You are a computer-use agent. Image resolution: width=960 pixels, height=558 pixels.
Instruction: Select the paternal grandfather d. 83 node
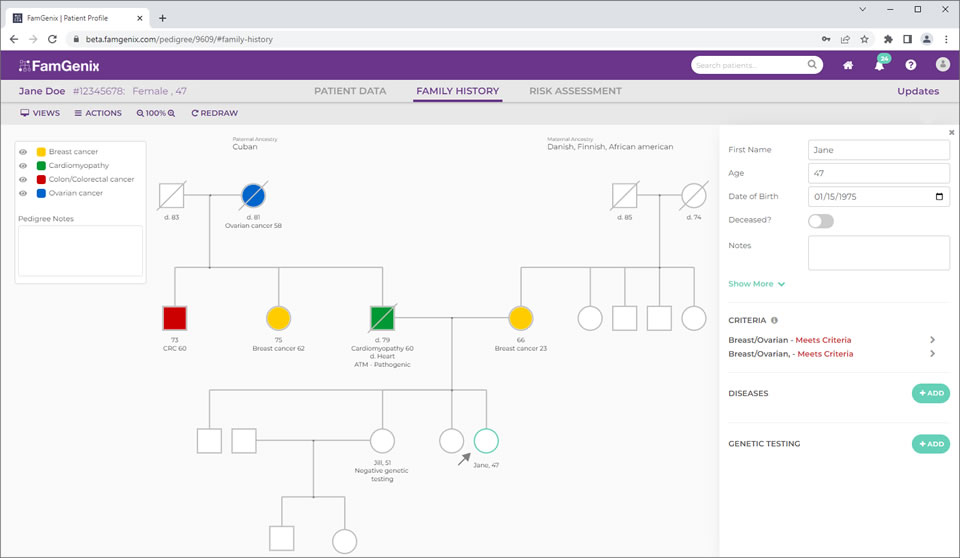click(x=171, y=196)
